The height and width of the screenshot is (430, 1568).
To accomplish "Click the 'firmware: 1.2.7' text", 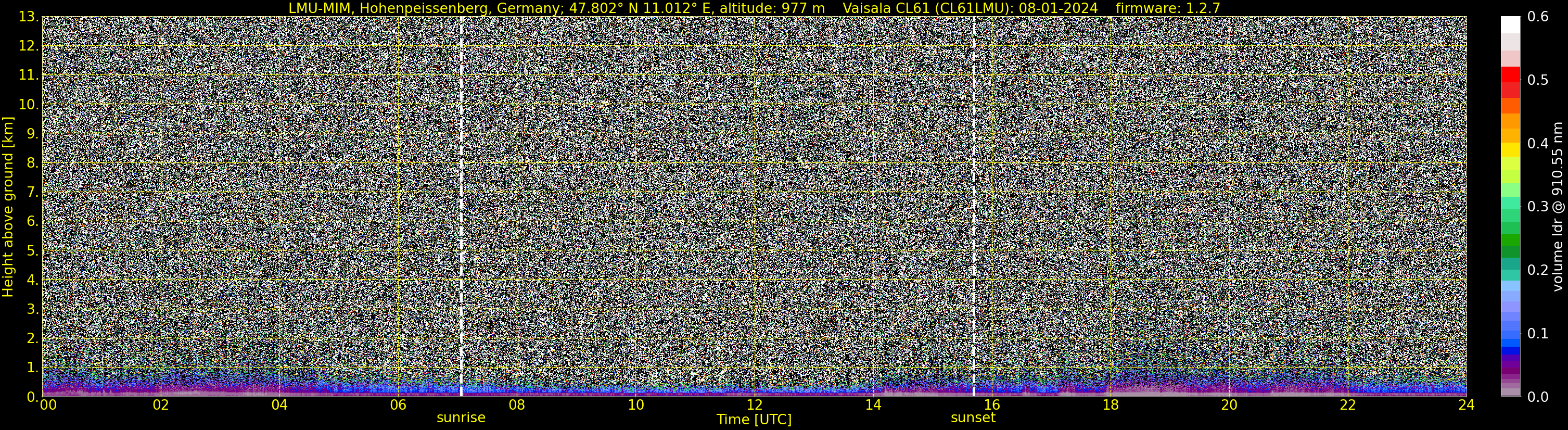I will coord(1167,8).
